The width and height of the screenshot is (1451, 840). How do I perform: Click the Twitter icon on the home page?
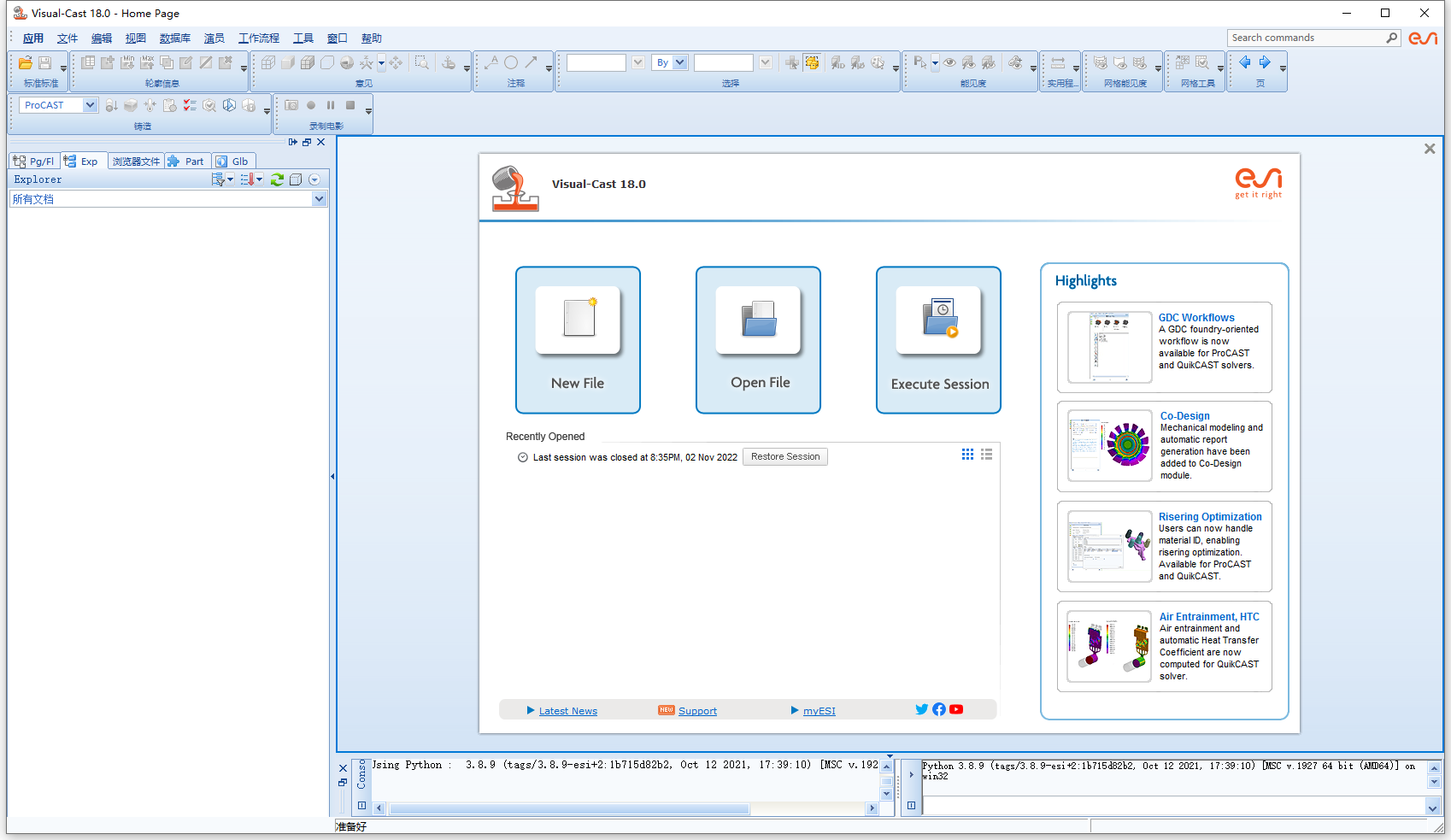pos(921,709)
